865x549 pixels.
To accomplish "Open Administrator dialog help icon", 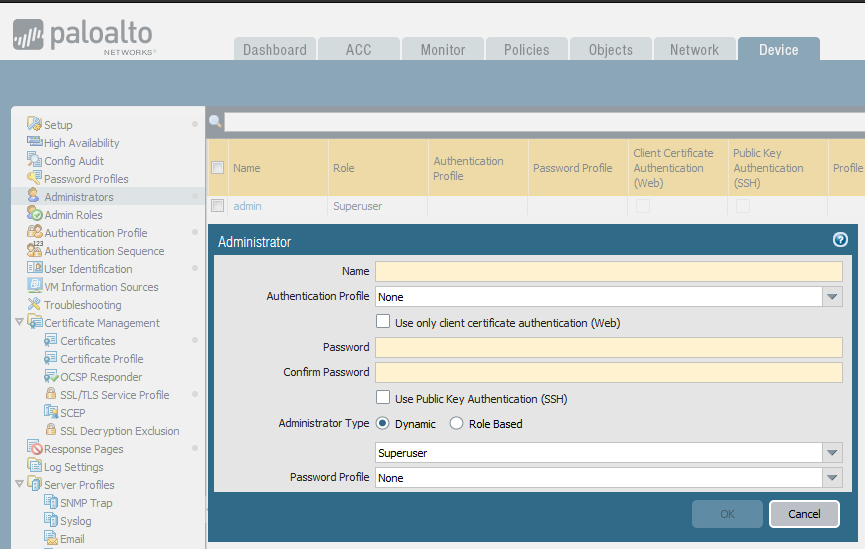I will (840, 239).
